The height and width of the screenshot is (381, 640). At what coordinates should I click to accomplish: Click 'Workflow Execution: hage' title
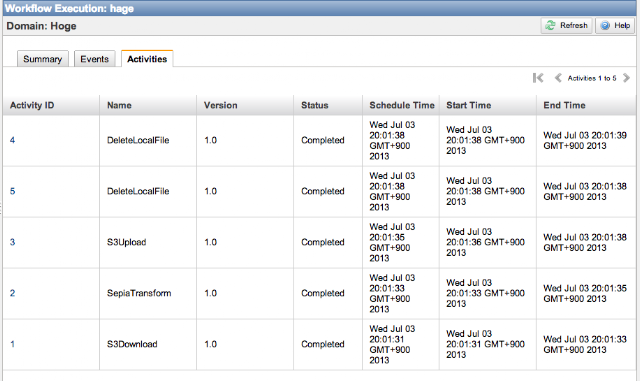tap(69, 8)
